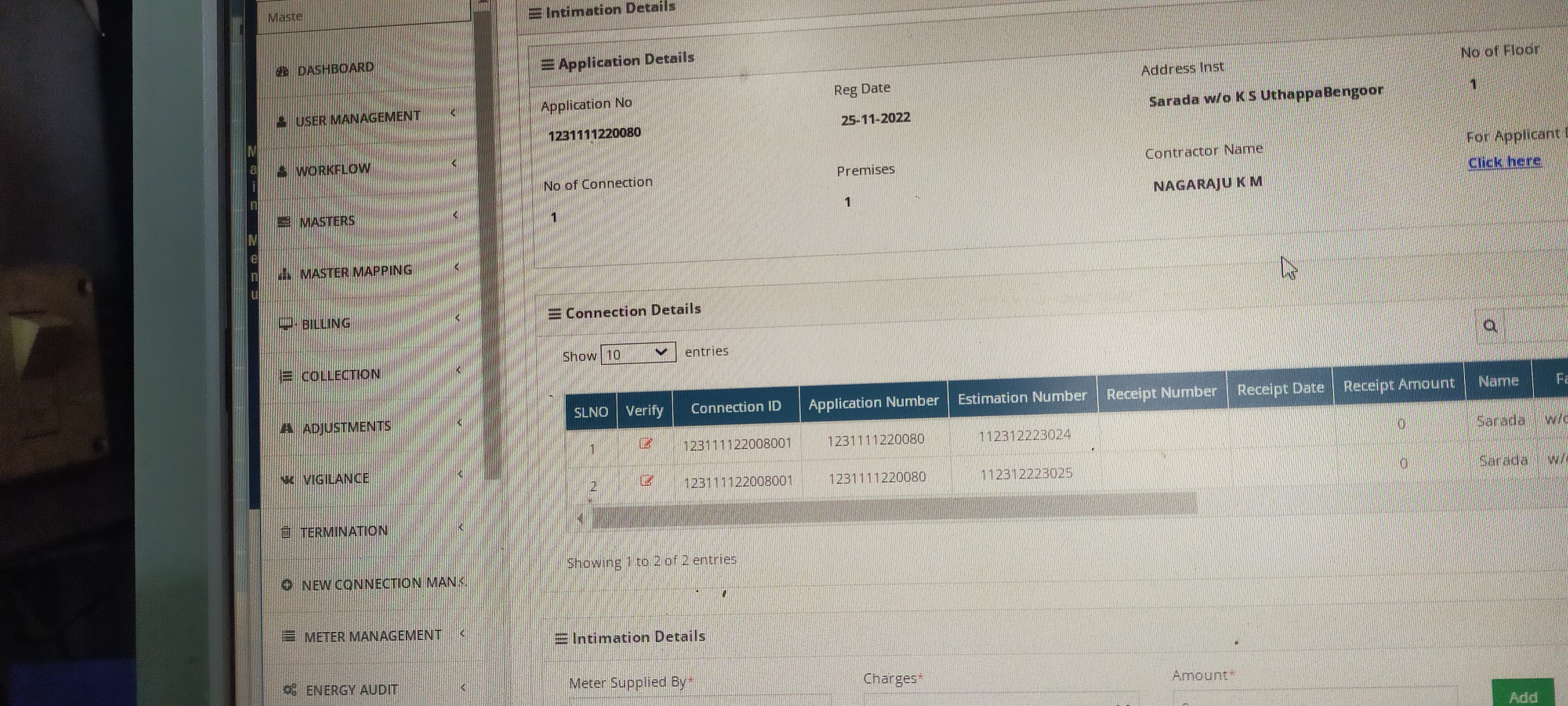Click the verify edit icon in row 2
This screenshot has width=1568, height=706.
coord(647,480)
